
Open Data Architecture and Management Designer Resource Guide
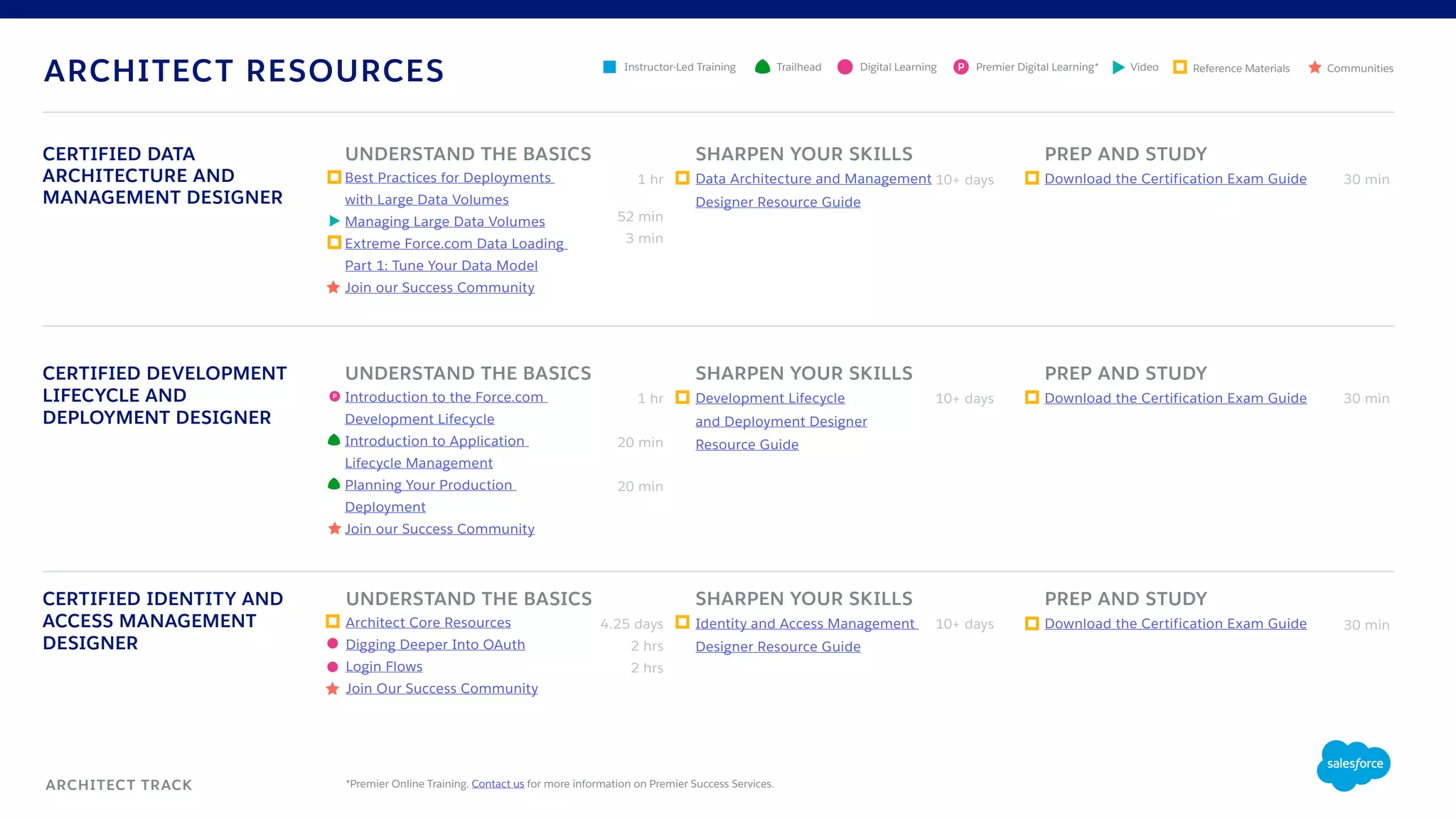pos(813,191)
